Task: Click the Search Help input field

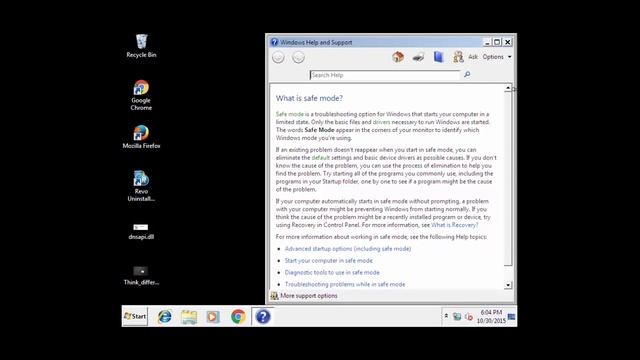Action: (384, 75)
